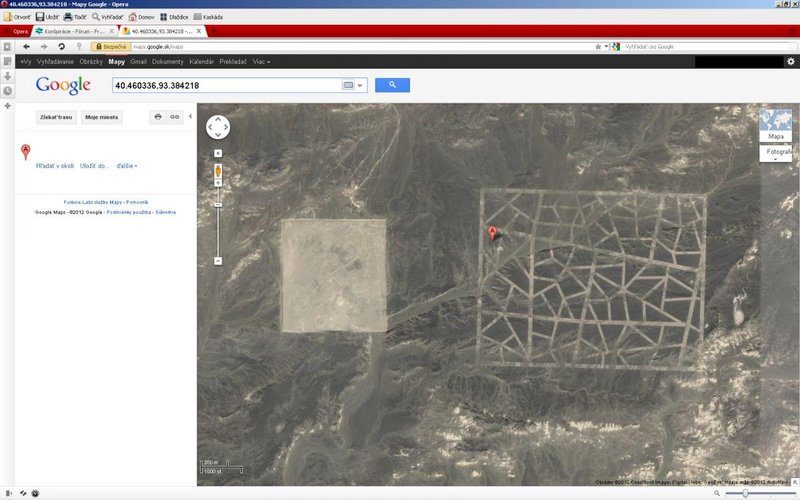Open Gmail from the Google bar
Screen dimensions: 800x500
(x=138, y=62)
